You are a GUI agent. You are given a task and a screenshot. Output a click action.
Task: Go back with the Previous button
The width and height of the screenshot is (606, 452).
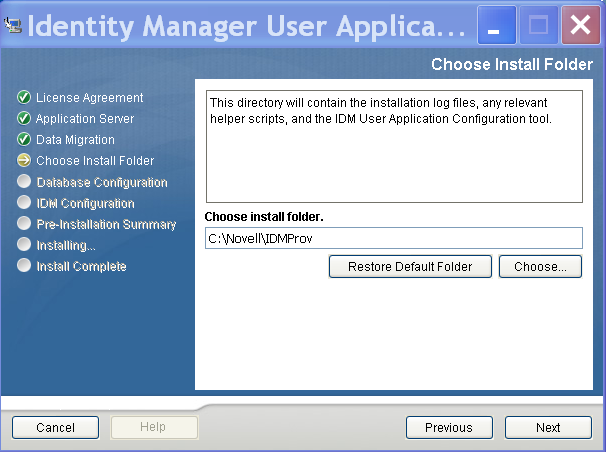(449, 428)
